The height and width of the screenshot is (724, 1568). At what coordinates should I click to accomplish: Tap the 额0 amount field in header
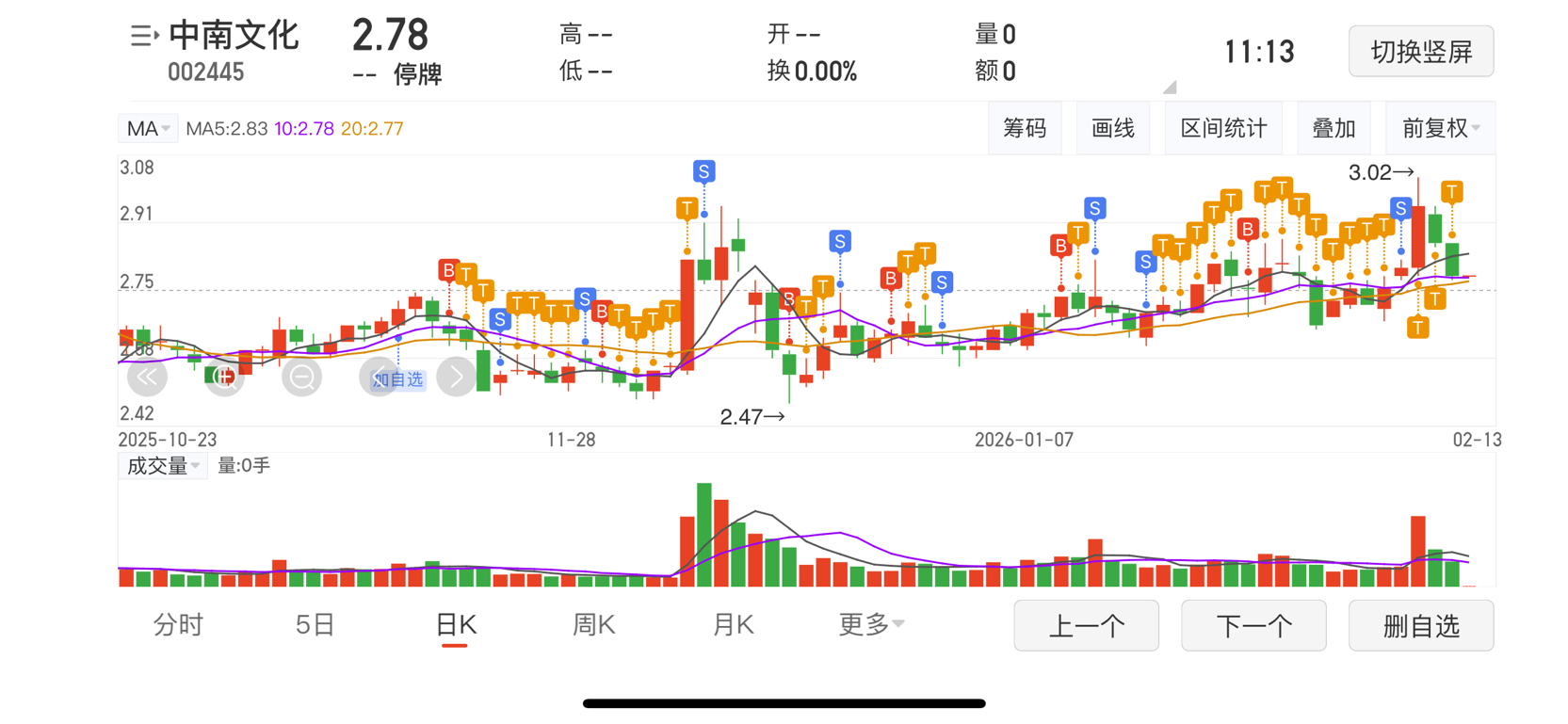995,71
